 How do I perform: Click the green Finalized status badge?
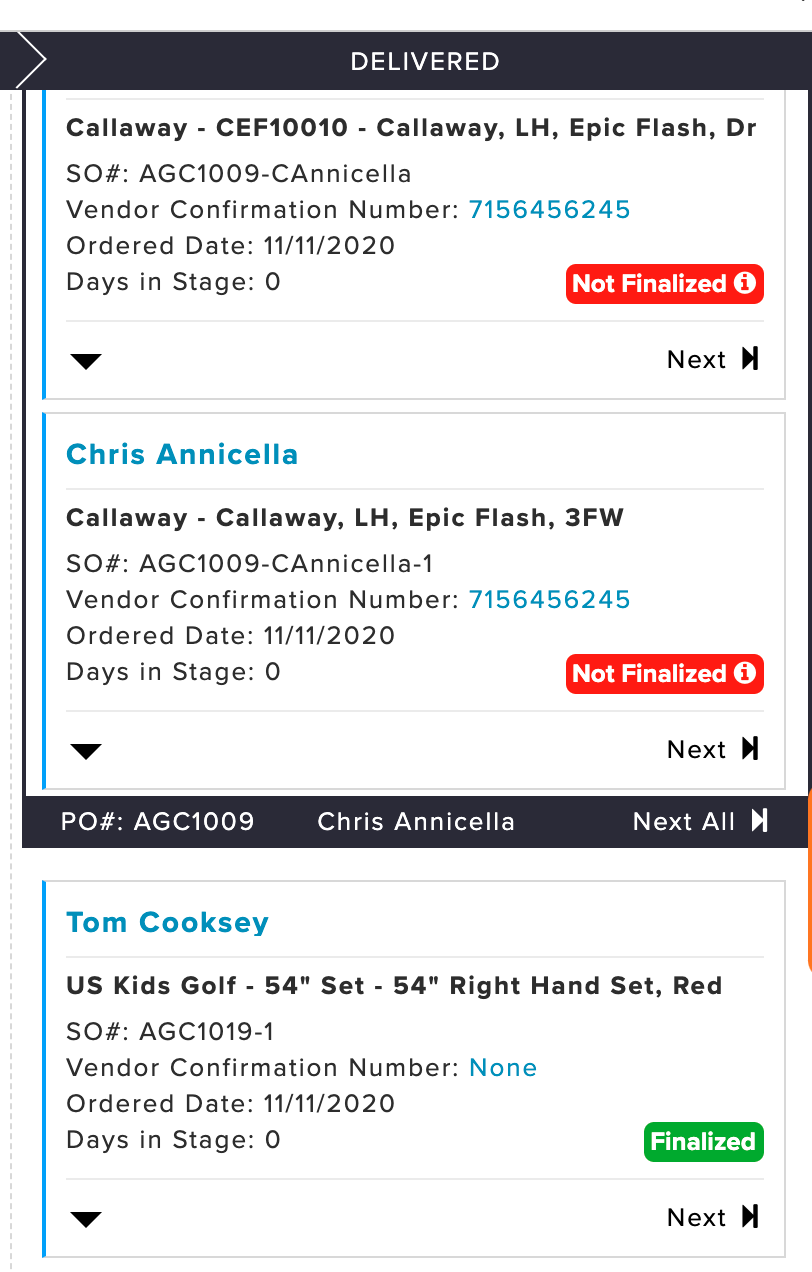click(703, 1142)
